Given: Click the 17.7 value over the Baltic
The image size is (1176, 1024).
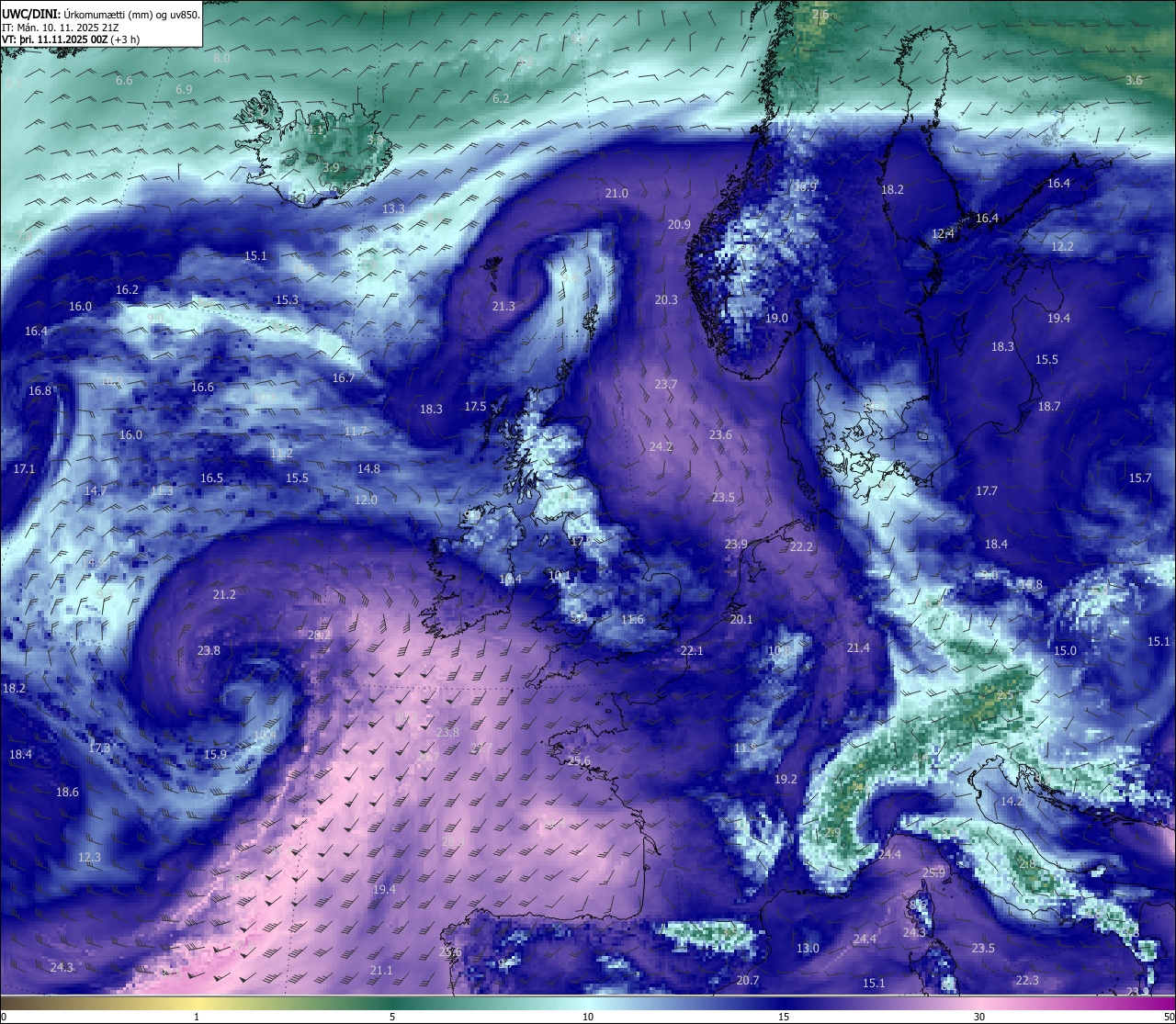Looking at the screenshot, I should [x=986, y=491].
